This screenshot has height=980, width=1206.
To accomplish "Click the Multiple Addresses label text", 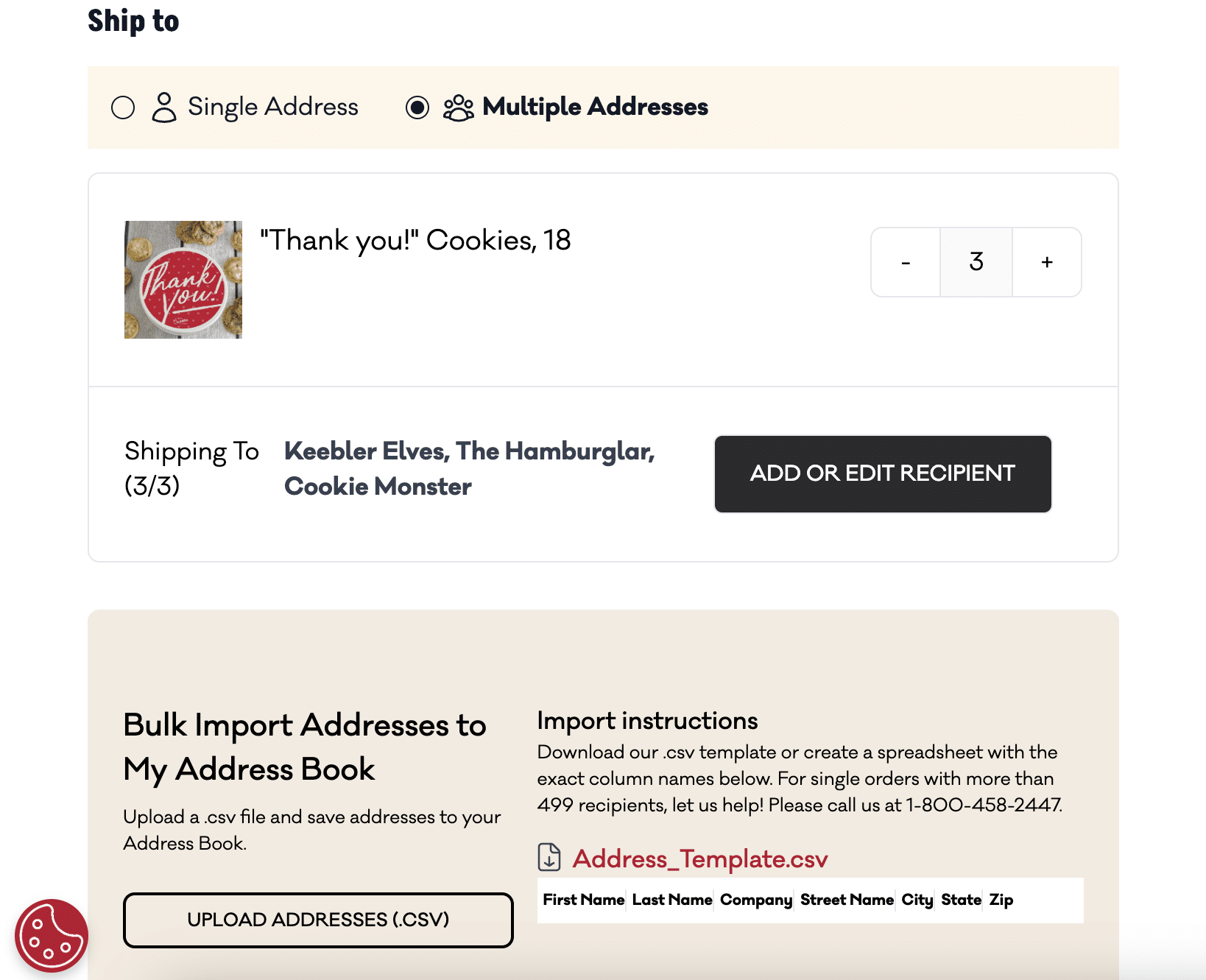I will 595,107.
